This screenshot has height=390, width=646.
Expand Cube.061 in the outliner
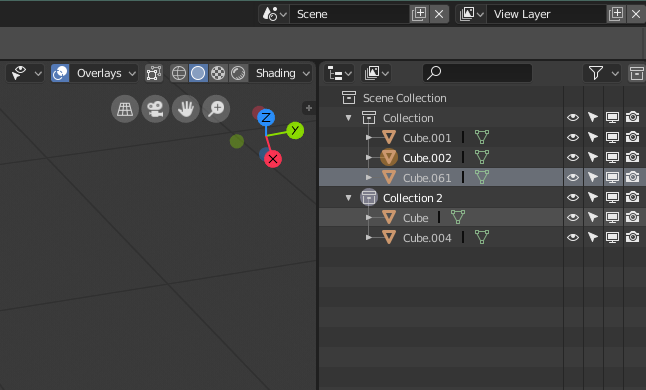[369, 177]
